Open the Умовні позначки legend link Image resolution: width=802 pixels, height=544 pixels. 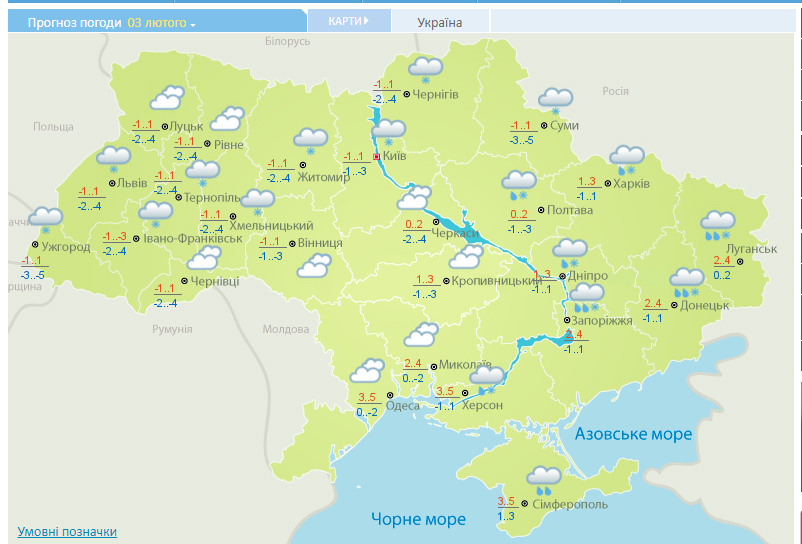(x=67, y=532)
